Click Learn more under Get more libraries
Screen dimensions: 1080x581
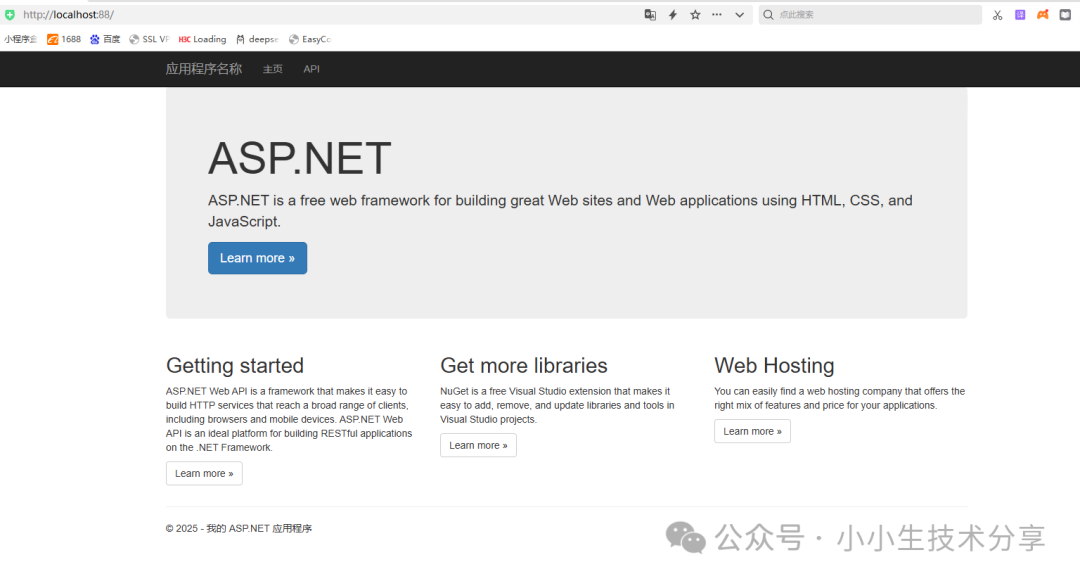tap(478, 445)
